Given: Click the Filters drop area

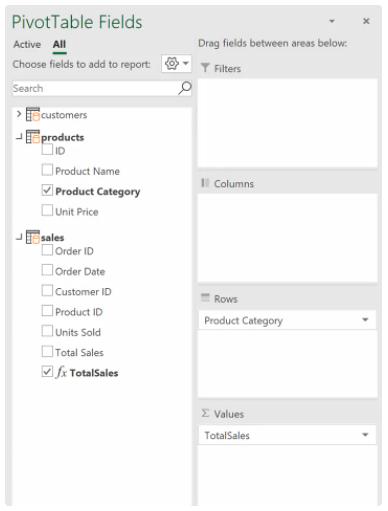Looking at the screenshot, I should click(x=288, y=123).
